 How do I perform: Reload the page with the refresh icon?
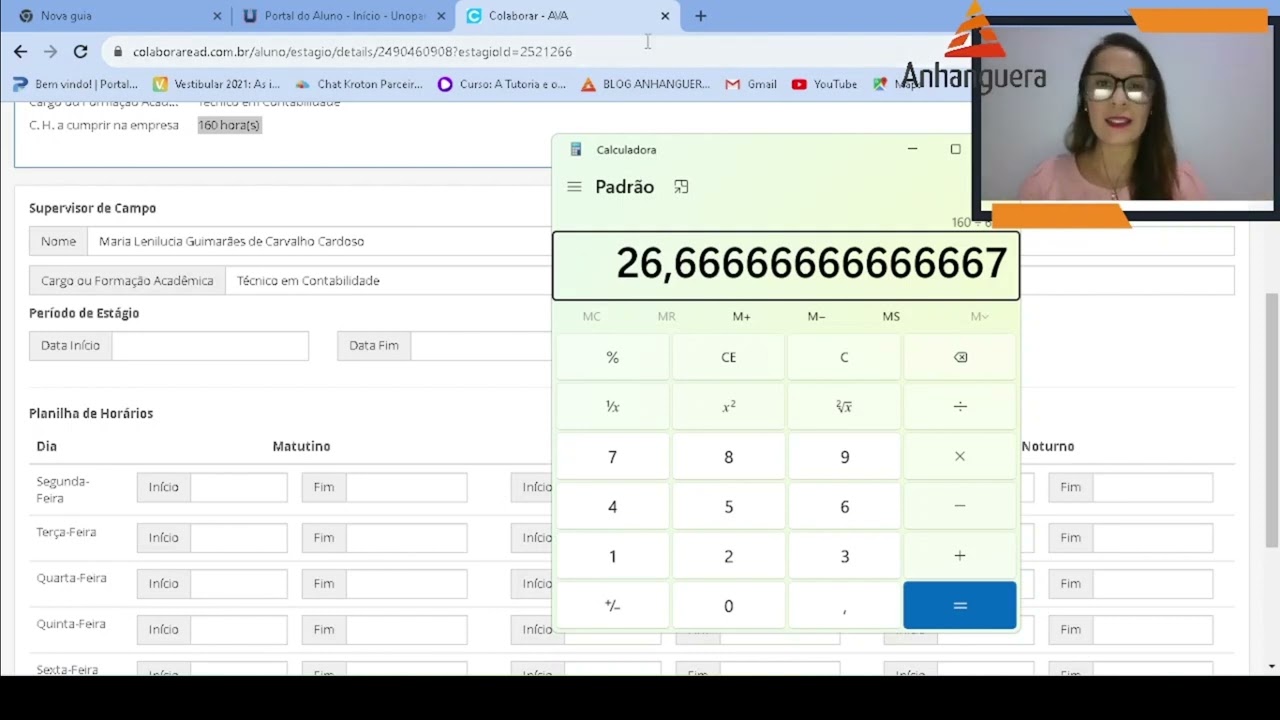[81, 51]
